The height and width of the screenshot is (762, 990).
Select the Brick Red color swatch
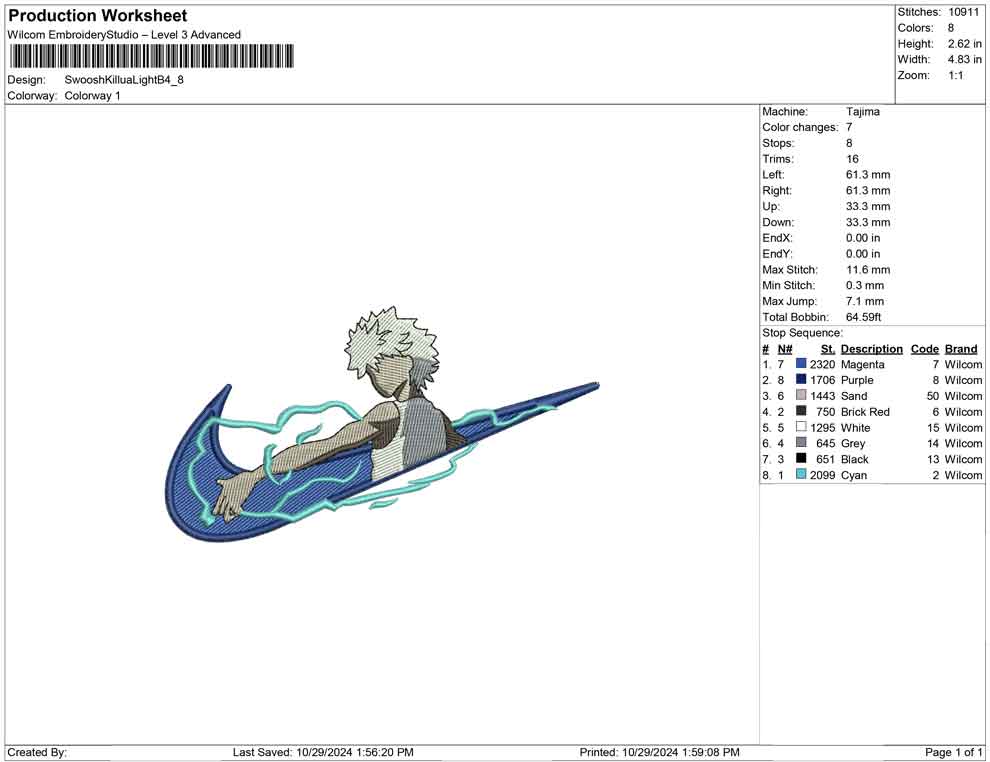pyautogui.click(x=801, y=412)
